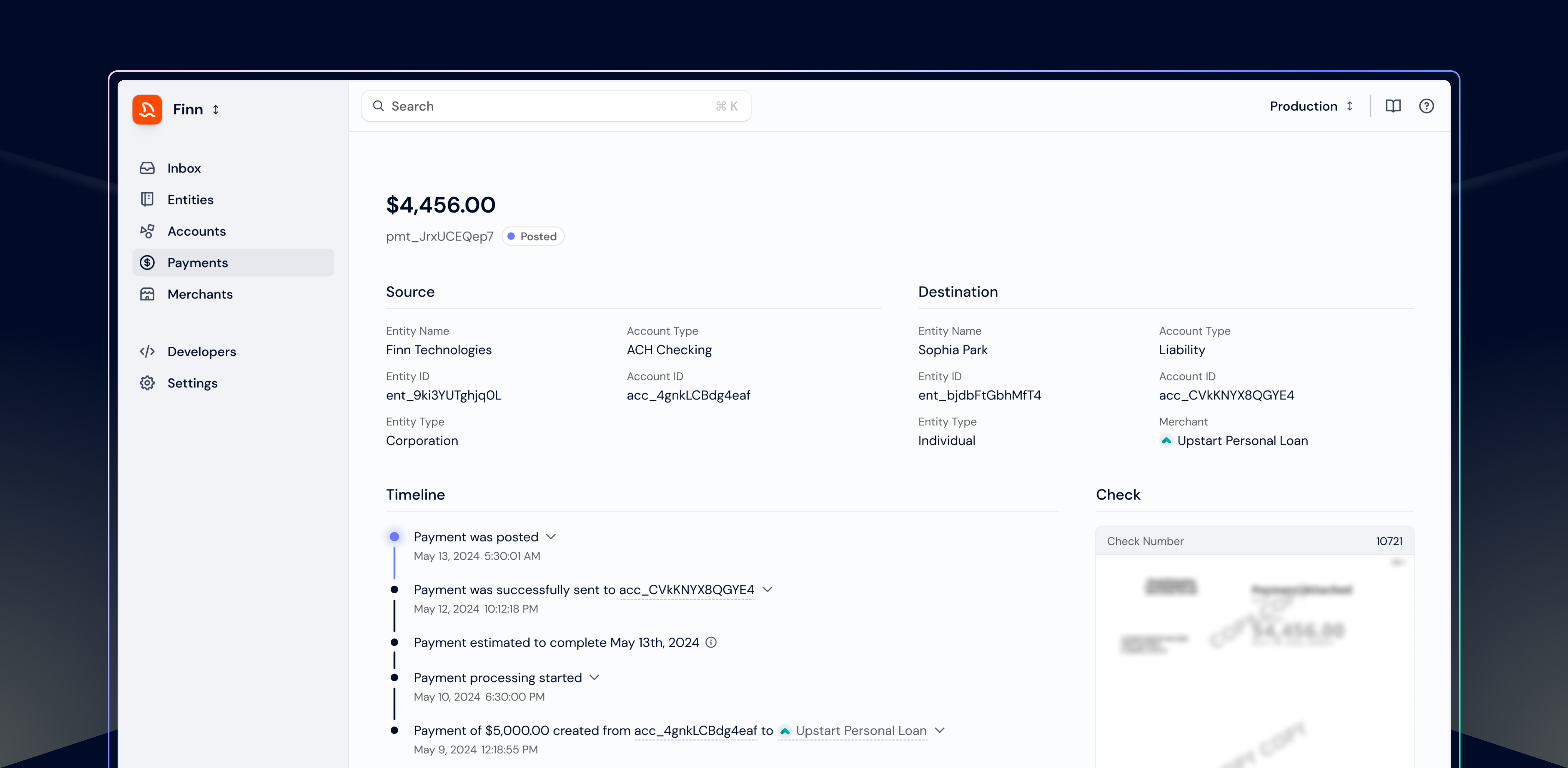This screenshot has width=1568, height=768.
Task: Click Upstart logo icon in timeline
Action: [x=785, y=731]
